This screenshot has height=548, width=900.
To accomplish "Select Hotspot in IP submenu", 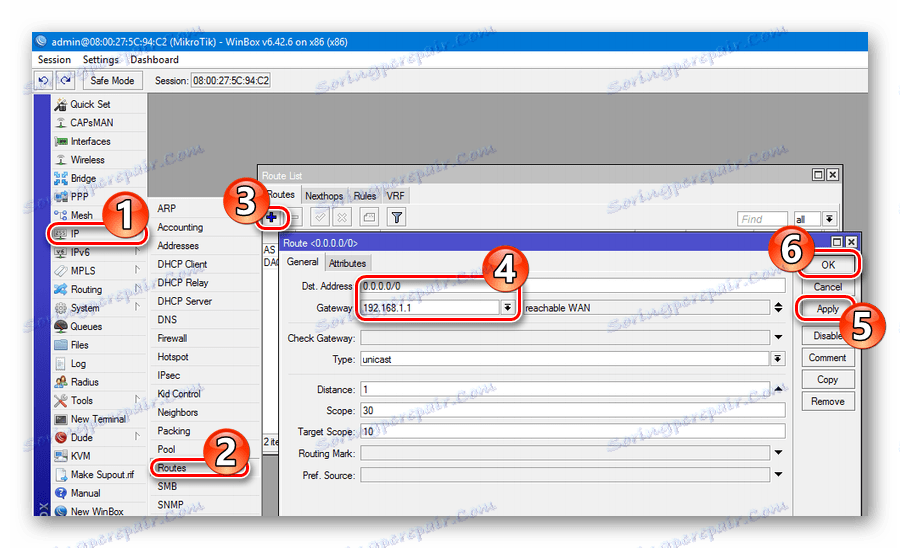I will pyautogui.click(x=204, y=357).
